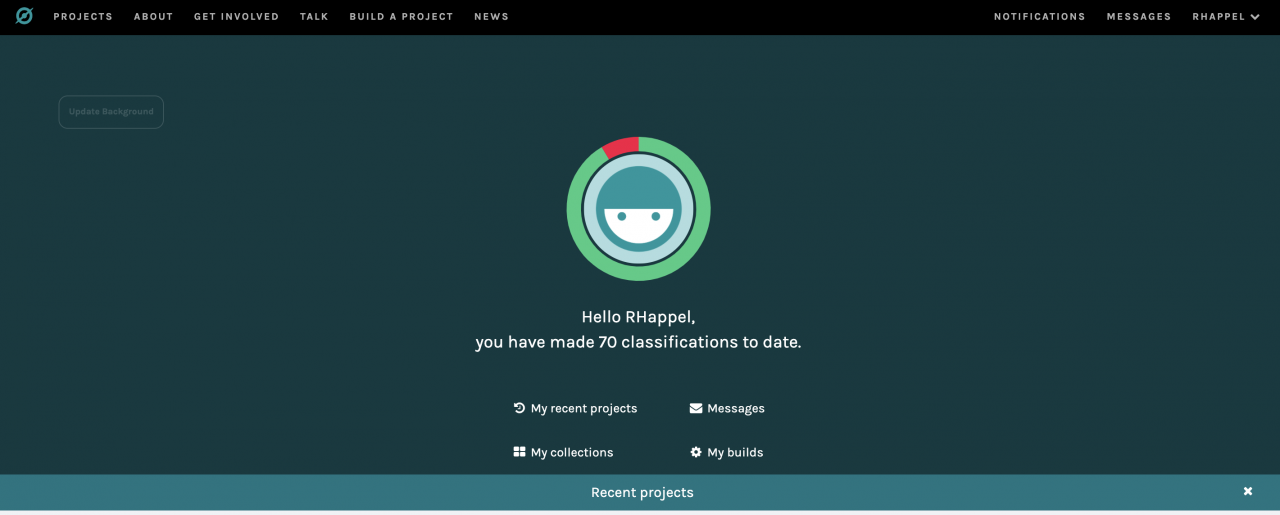View Notifications in the top bar
The width and height of the screenshot is (1280, 515).
(1039, 17)
